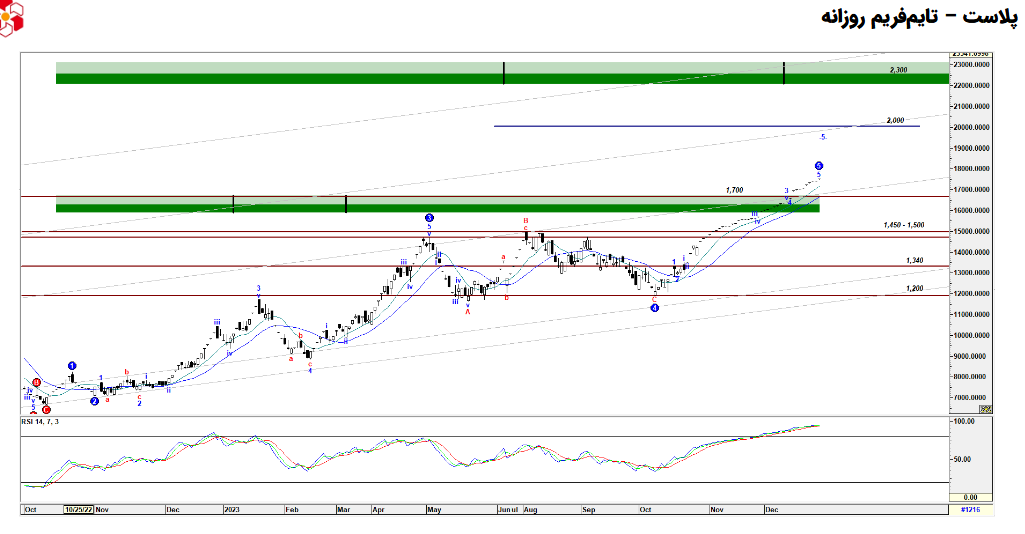The width and height of the screenshot is (1025, 534).
Task: Click the #1216 bar count label
Action: (x=969, y=510)
